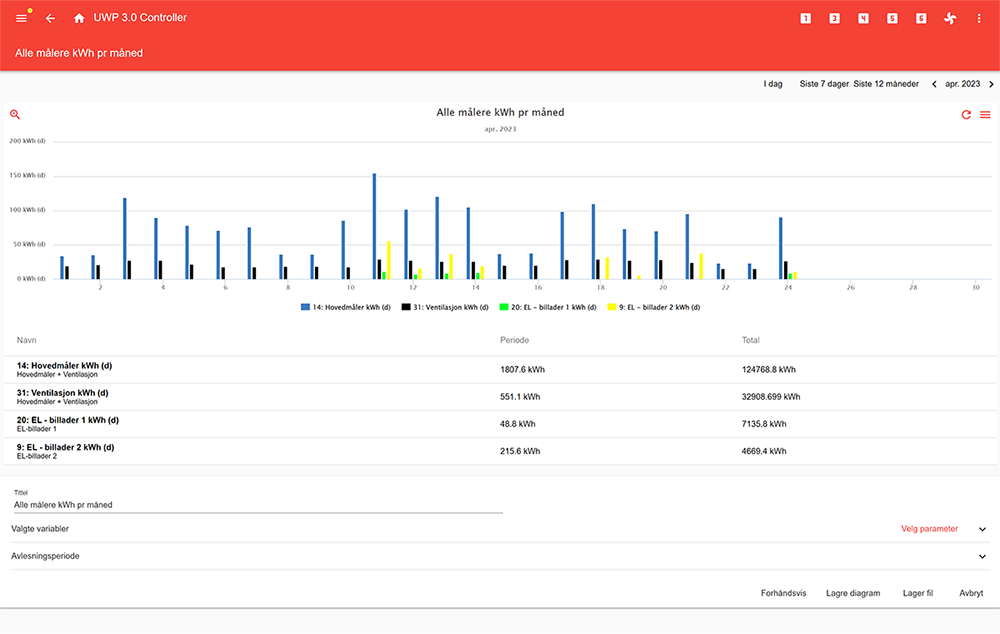This screenshot has height=634, width=1000.
Task: Click the numbered box 5 icon
Action: pyautogui.click(x=892, y=18)
